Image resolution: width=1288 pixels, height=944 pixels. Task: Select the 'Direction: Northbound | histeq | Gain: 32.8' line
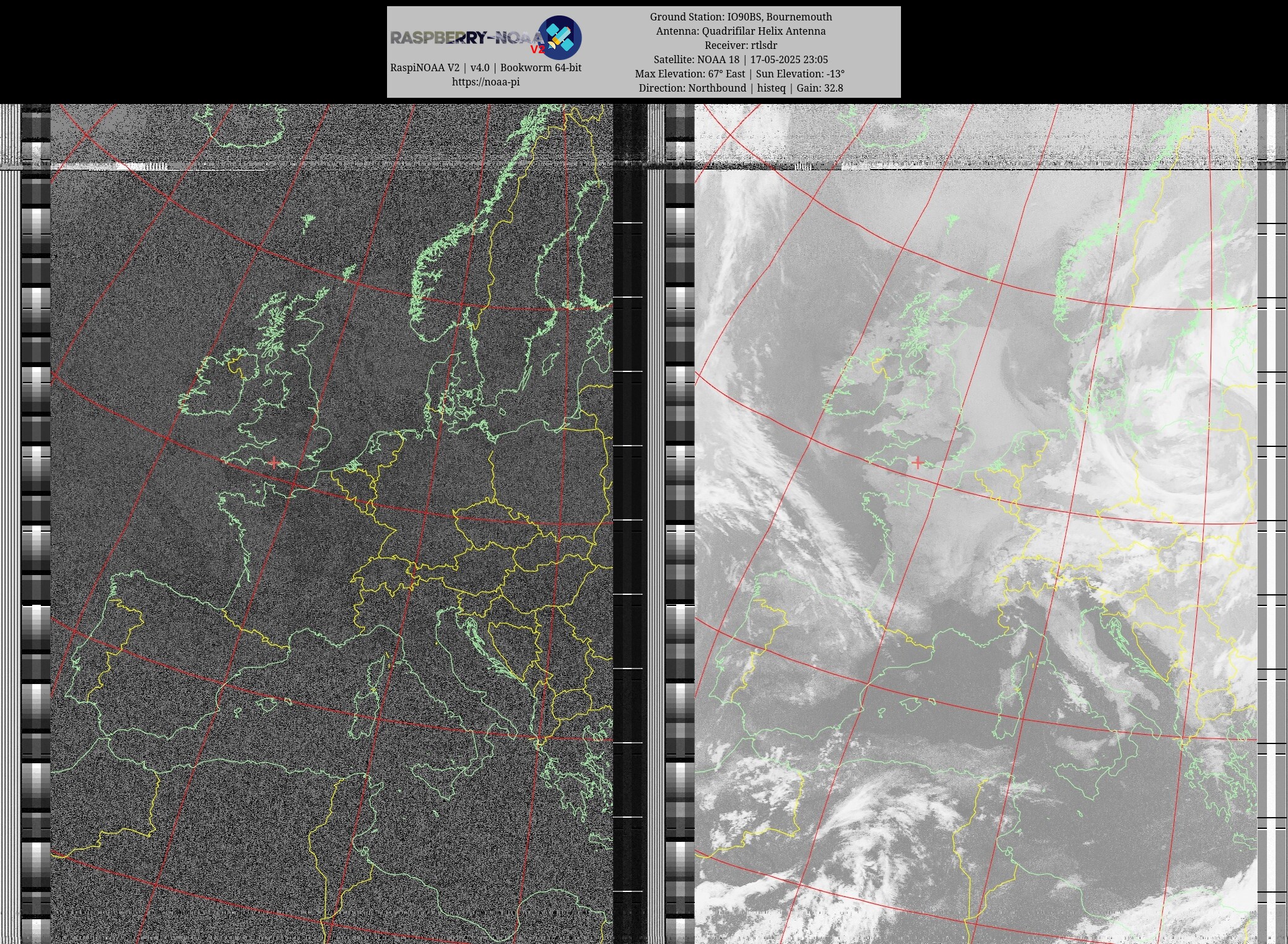[x=741, y=88]
